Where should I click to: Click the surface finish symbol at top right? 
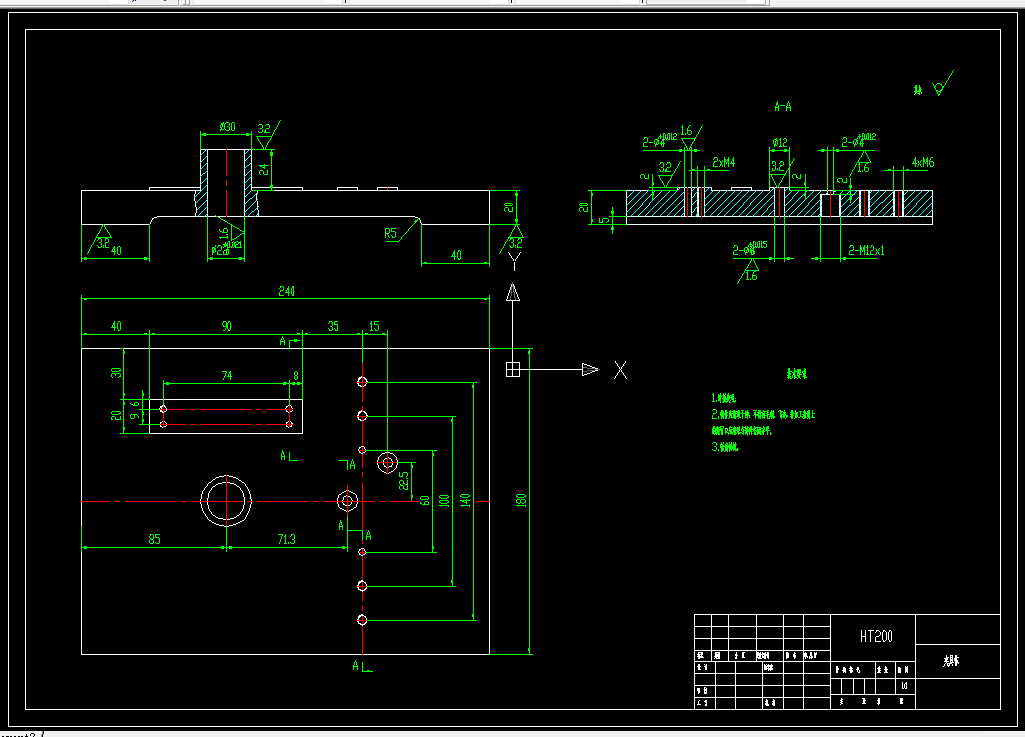pos(942,84)
